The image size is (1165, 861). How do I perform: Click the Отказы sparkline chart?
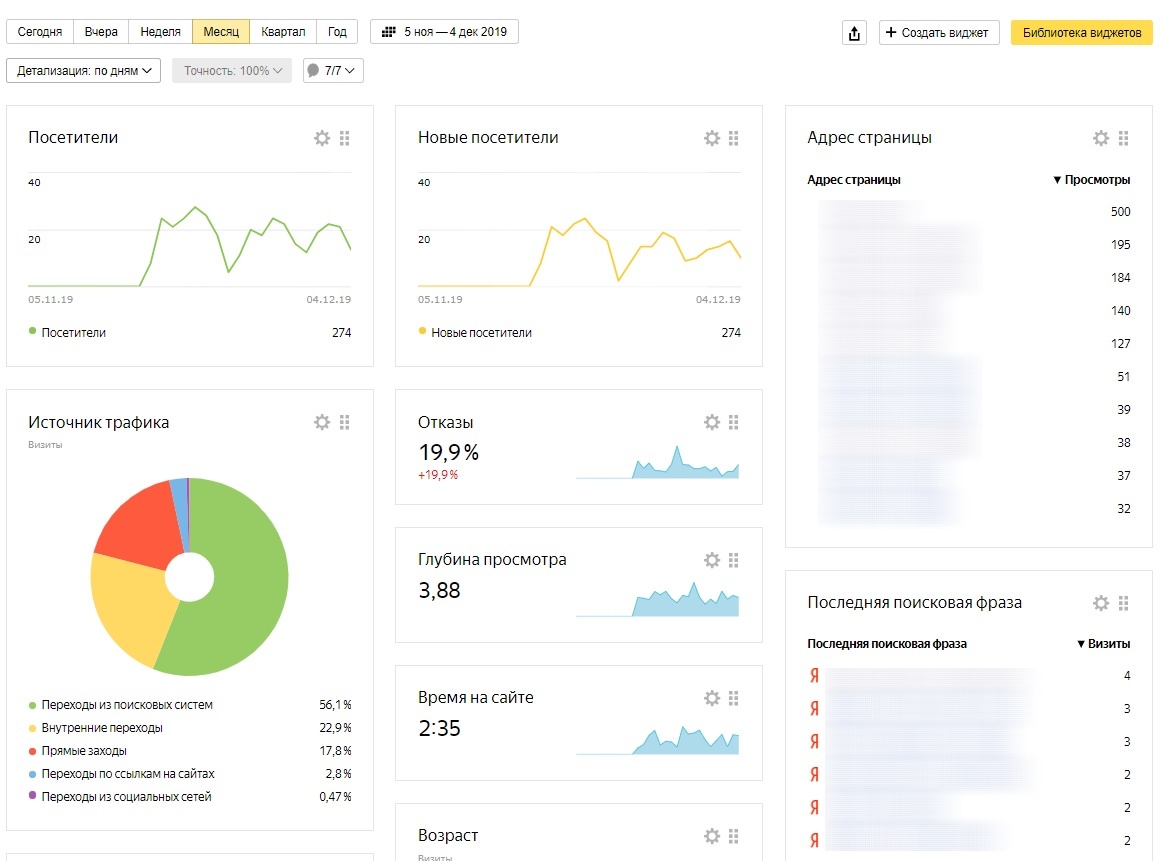coord(658,462)
